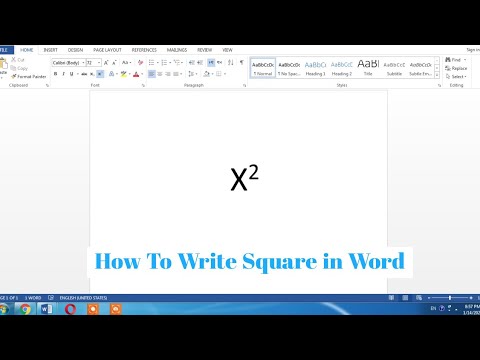Open the Select dropdown in Editing
Viewport: 480px width, 360px height.
tap(456, 76)
